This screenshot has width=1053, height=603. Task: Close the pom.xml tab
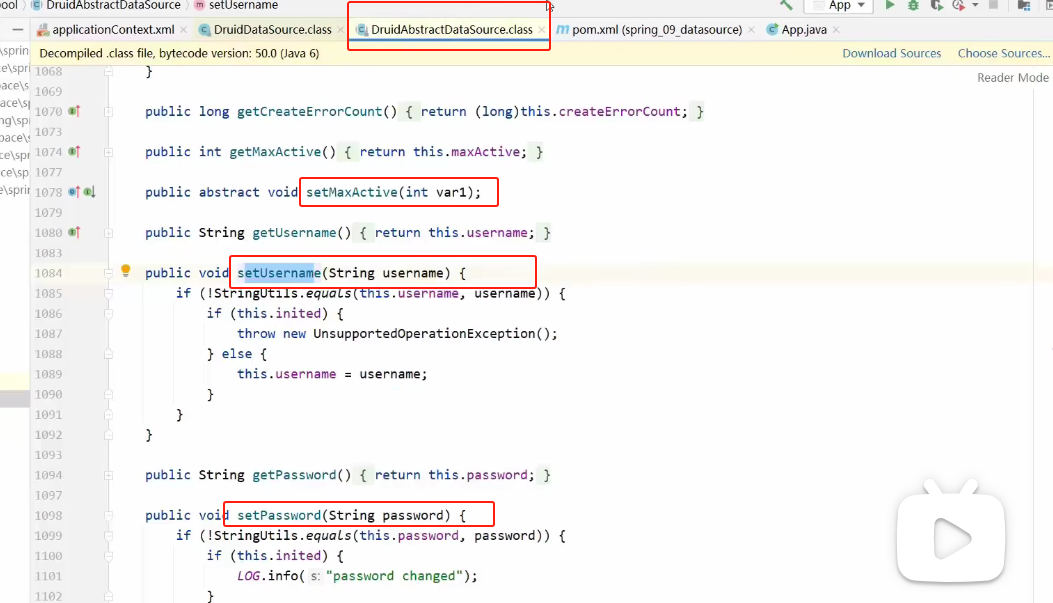click(751, 30)
